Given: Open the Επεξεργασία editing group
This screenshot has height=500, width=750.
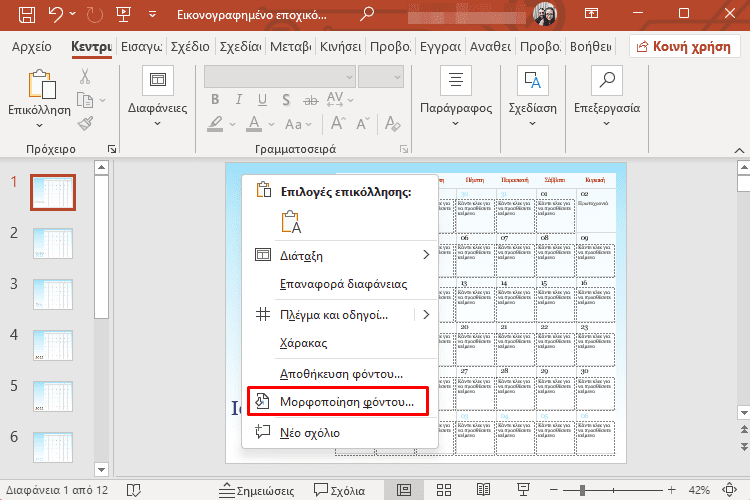Looking at the screenshot, I should coord(607,96).
